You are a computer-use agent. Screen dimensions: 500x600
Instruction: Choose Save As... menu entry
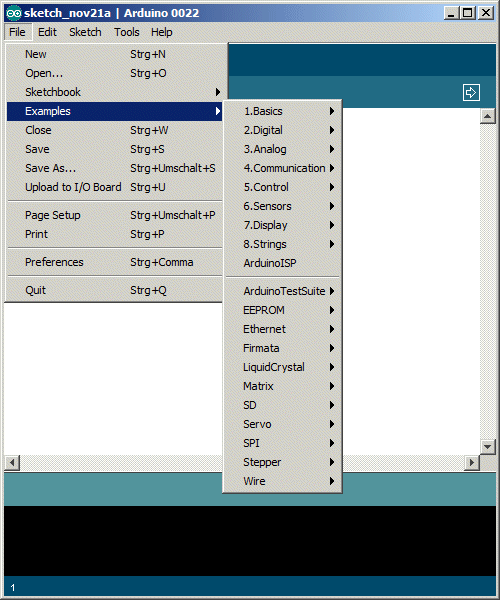[x=114, y=168]
